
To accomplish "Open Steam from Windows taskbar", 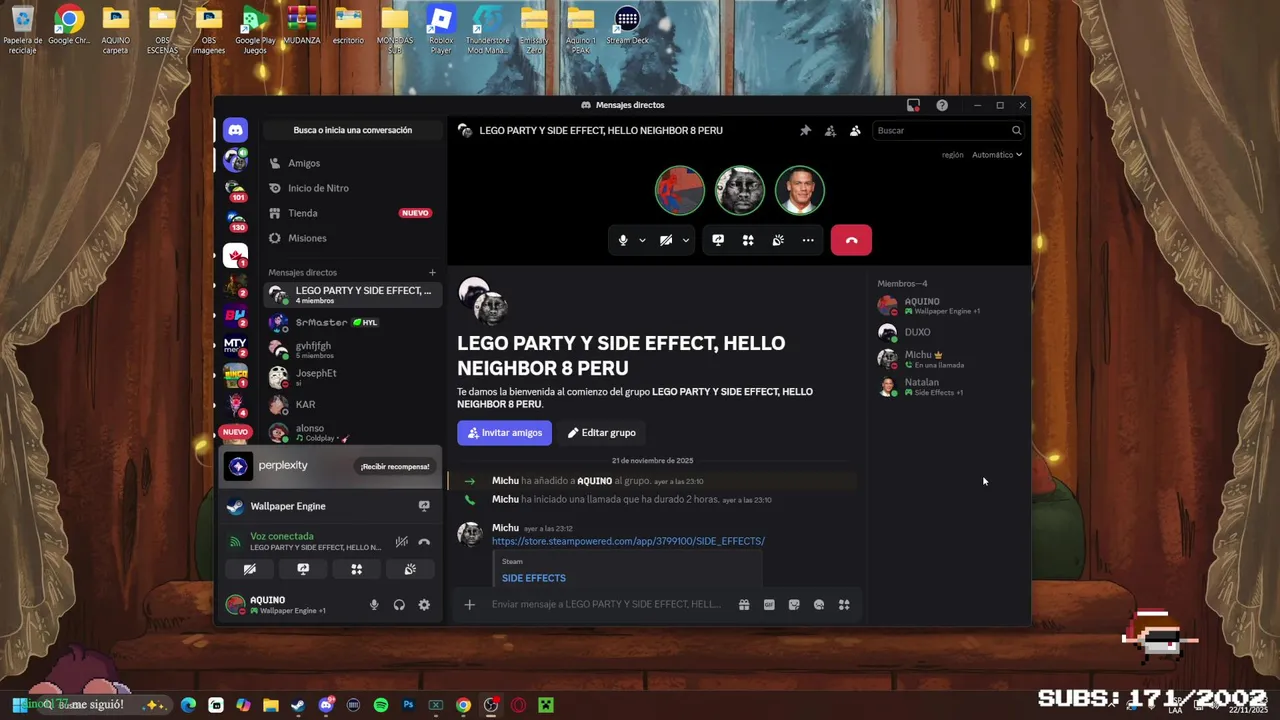I will pyautogui.click(x=298, y=705).
